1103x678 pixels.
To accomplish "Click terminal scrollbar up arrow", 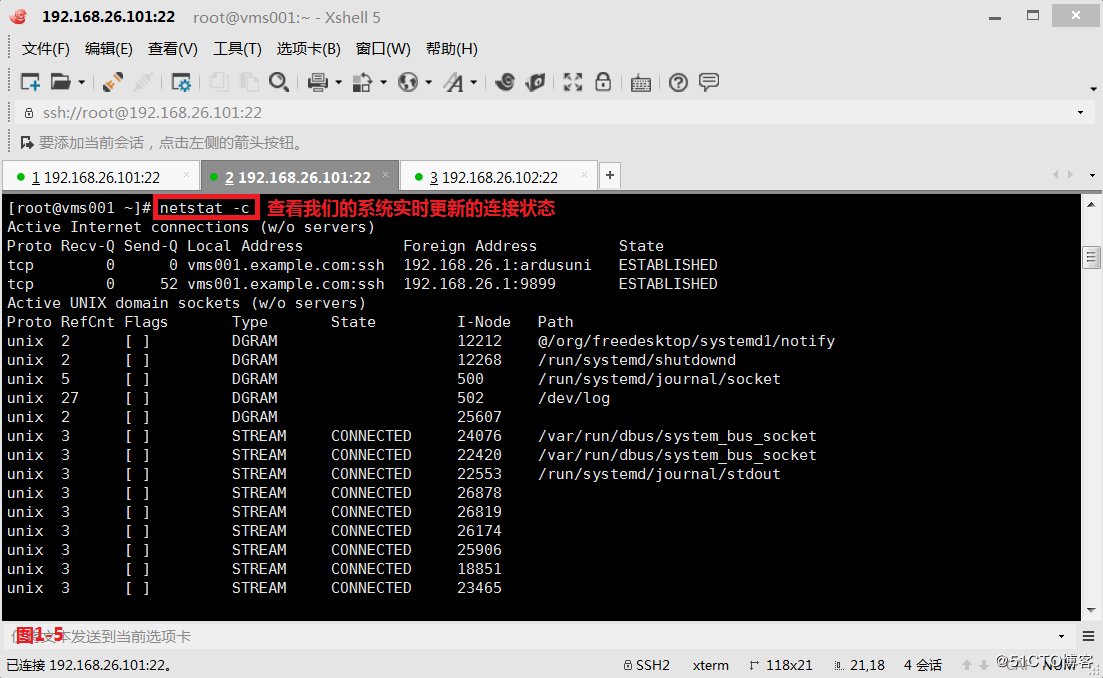I will pos(1091,204).
